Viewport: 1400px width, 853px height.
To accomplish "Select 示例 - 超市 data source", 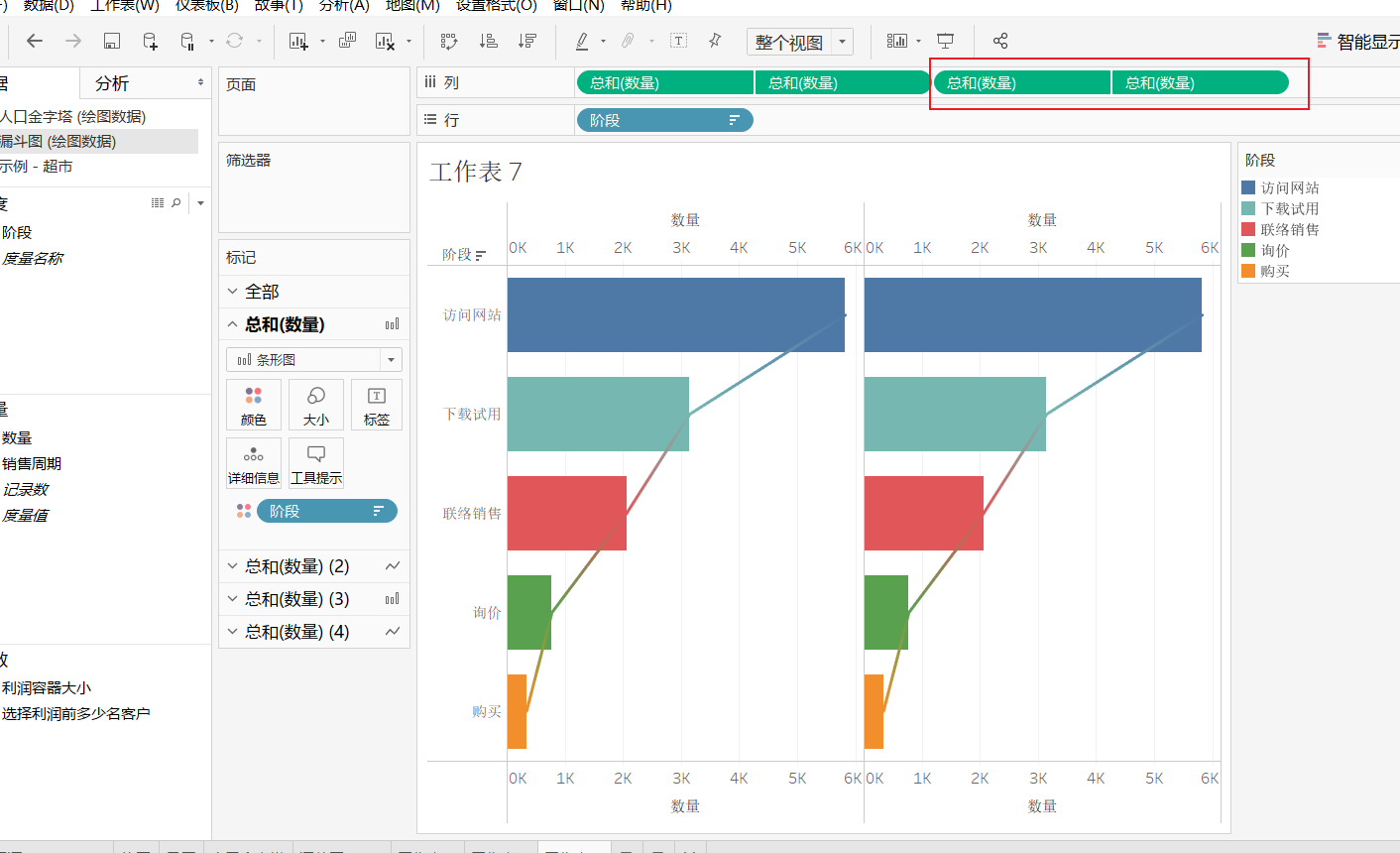I will pyautogui.click(x=37, y=166).
